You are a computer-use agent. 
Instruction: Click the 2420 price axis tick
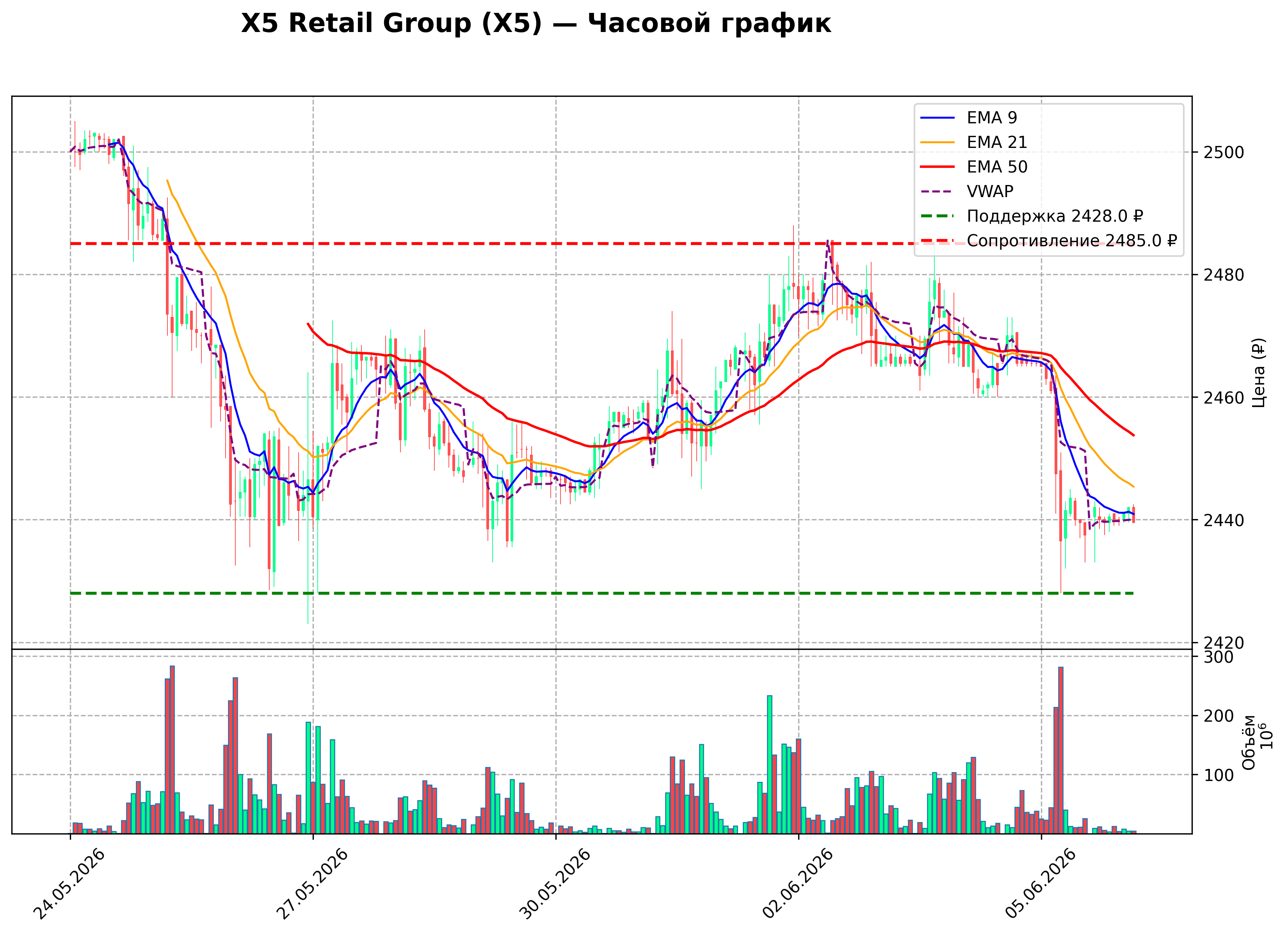[x=1223, y=643]
